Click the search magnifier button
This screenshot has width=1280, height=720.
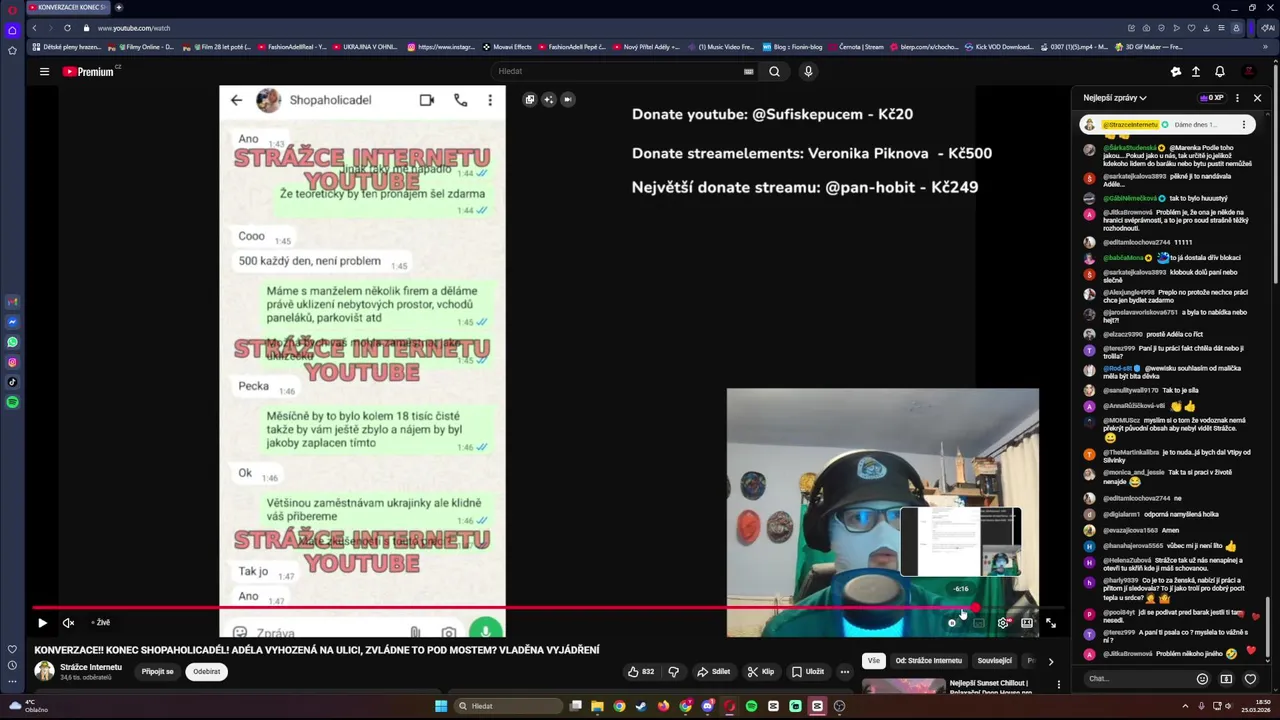(774, 71)
